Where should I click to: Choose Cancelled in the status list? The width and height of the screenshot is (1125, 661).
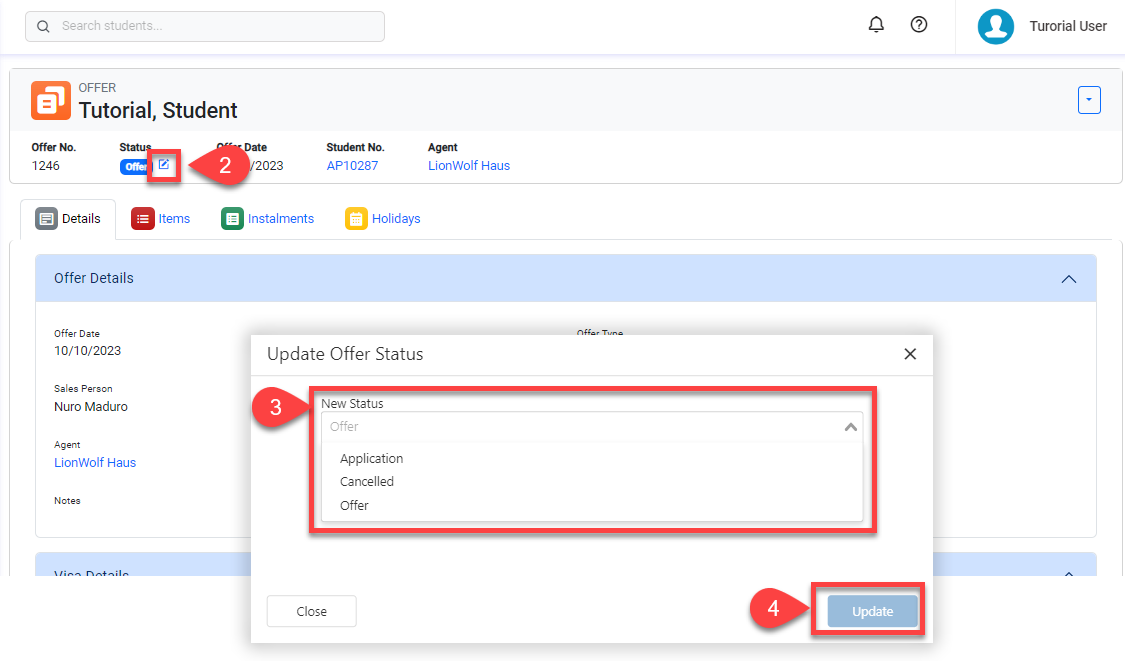coord(367,482)
